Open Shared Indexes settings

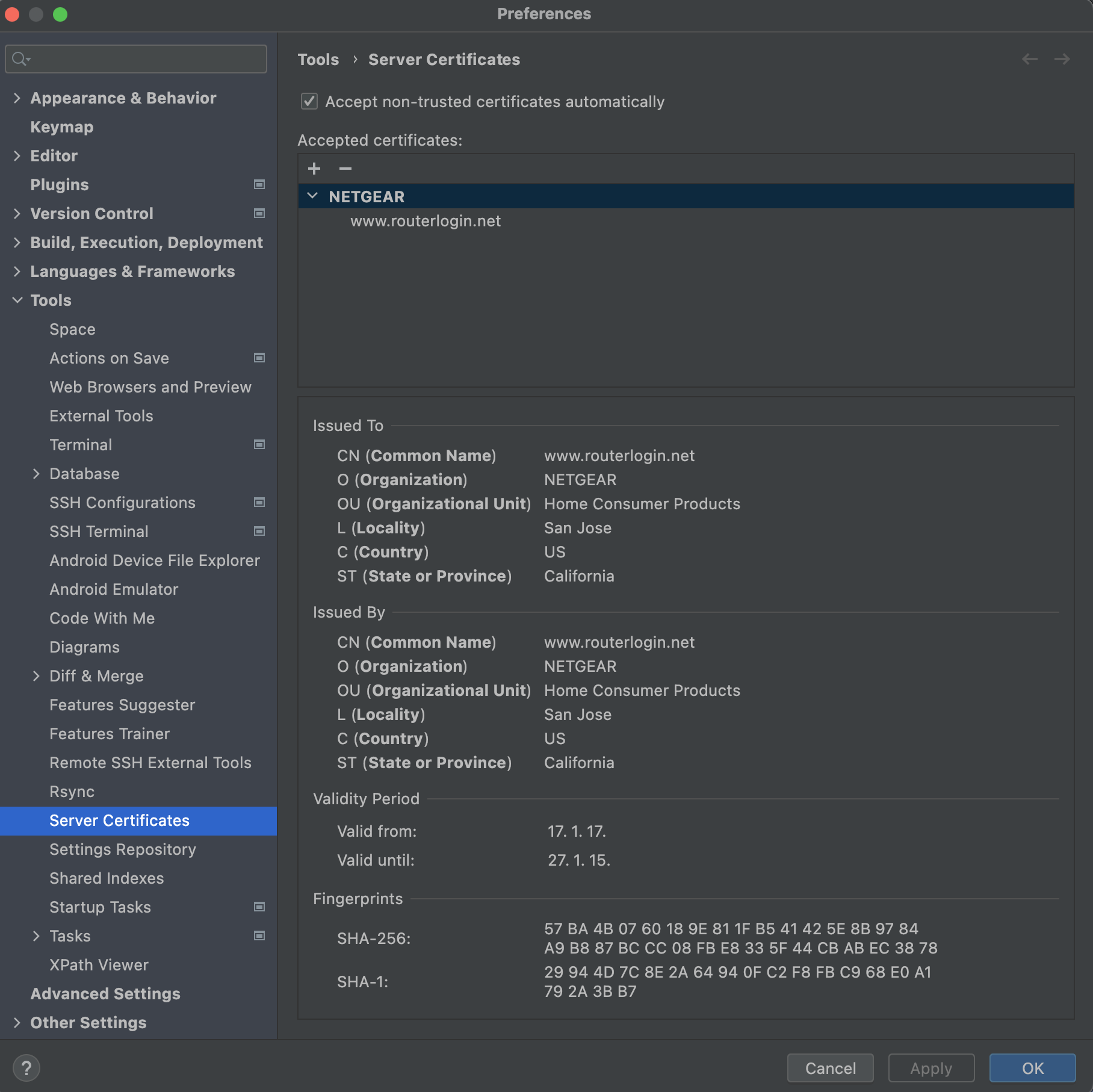(107, 878)
